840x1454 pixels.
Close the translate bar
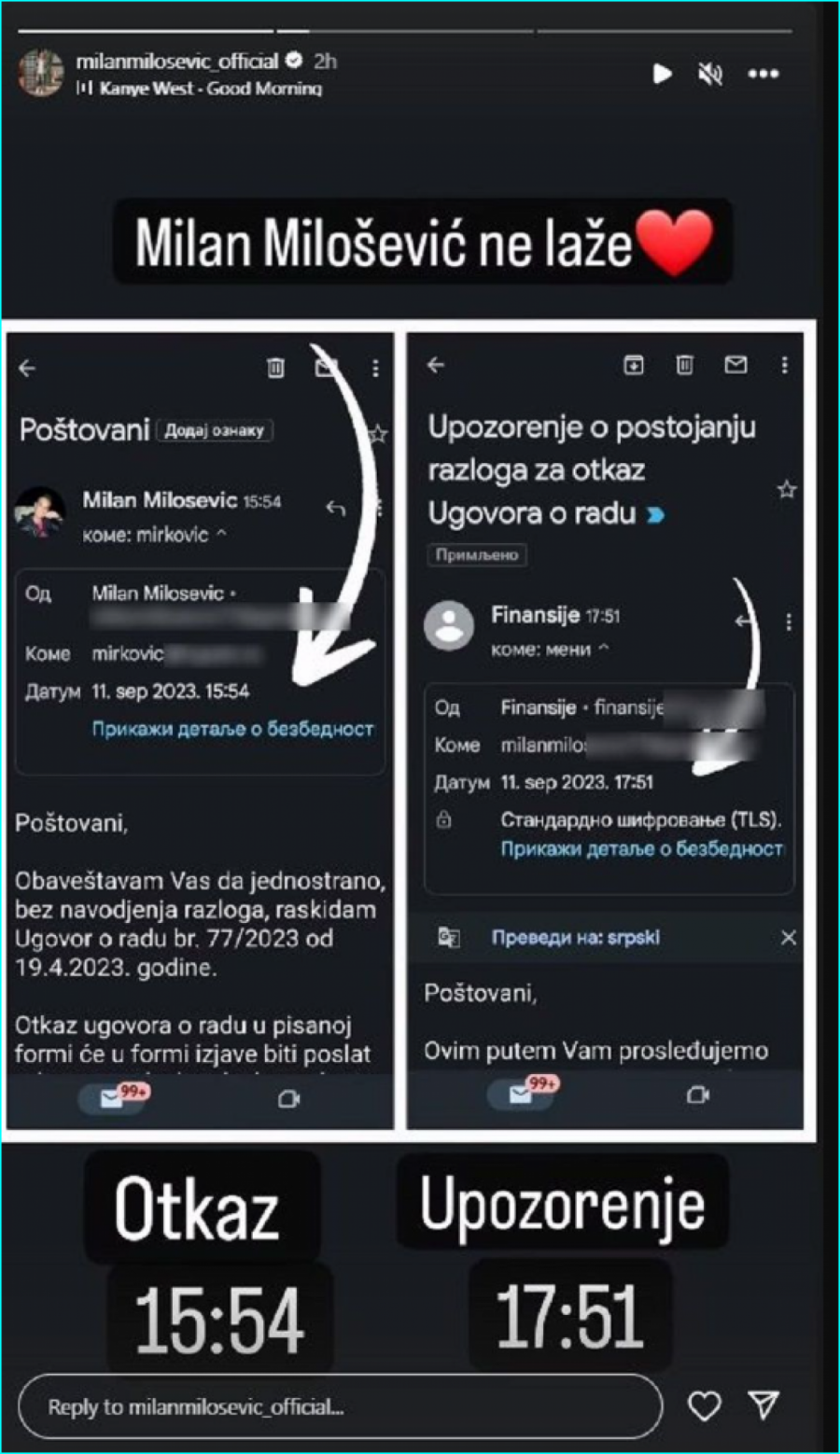tap(789, 937)
